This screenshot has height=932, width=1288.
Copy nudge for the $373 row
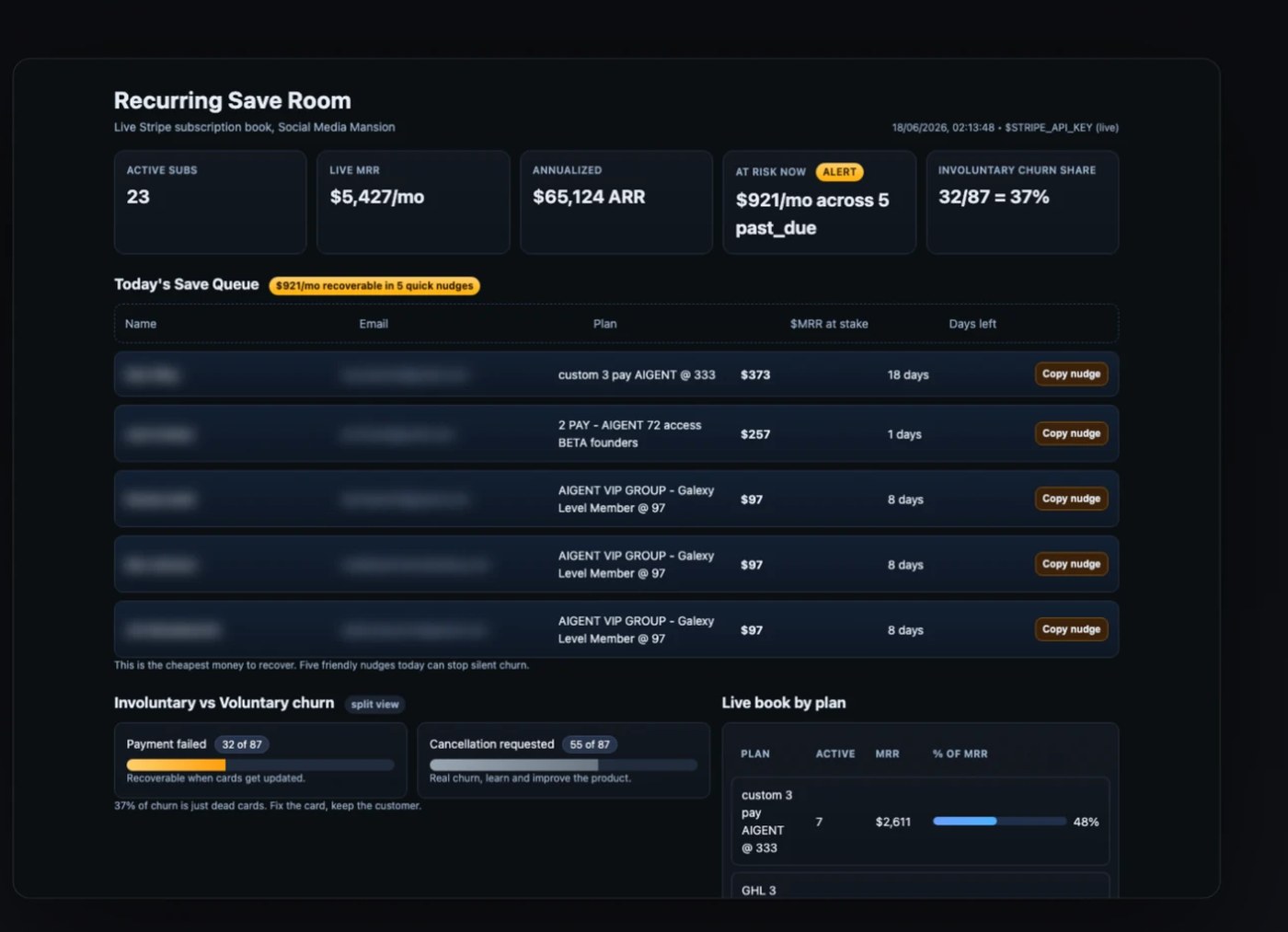tap(1071, 374)
